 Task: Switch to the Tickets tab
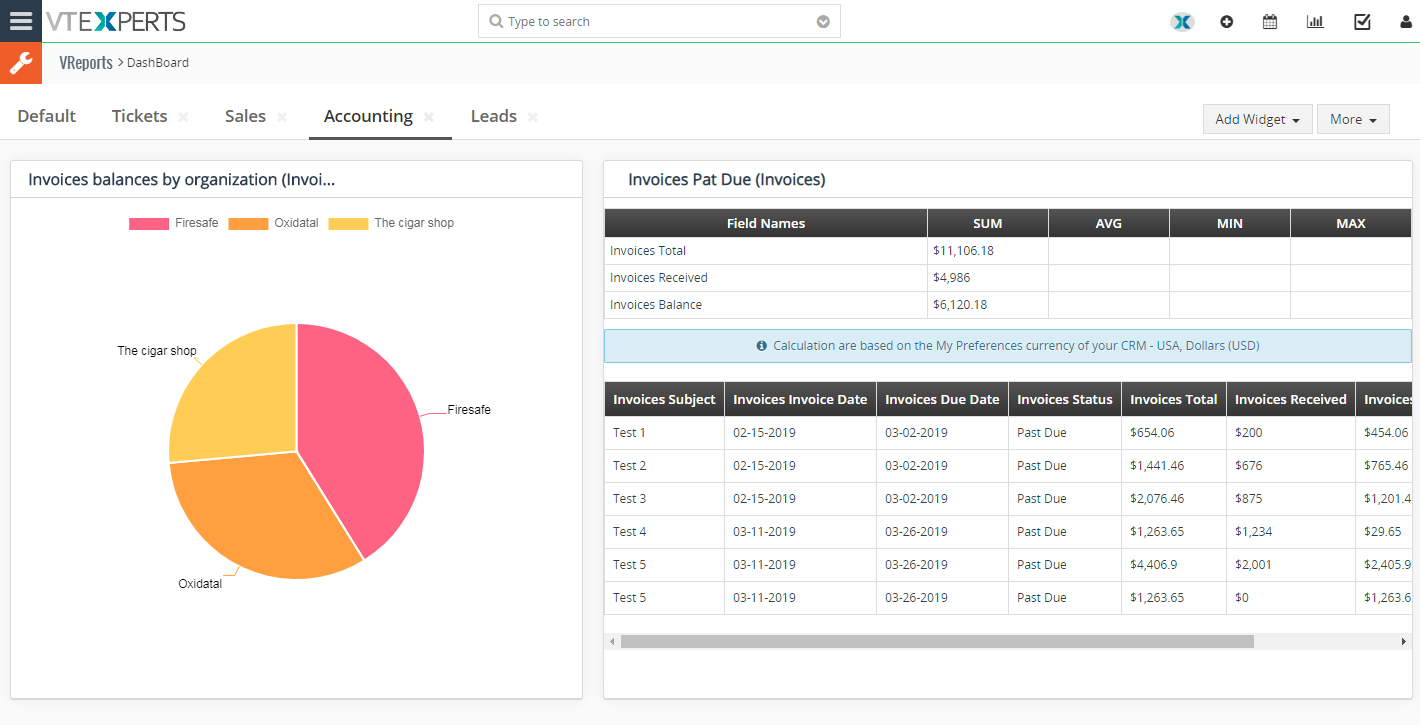coord(139,115)
